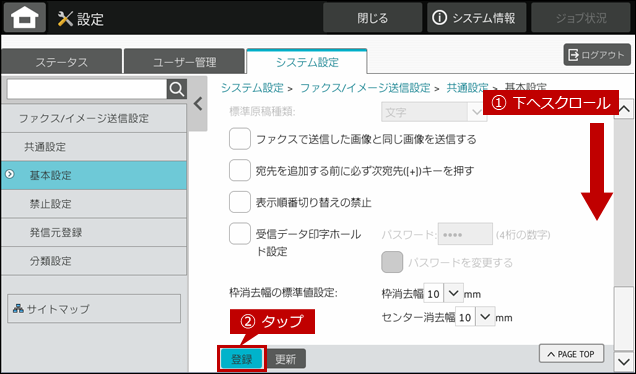Open 禁止設定 in the sidebar

tap(94, 204)
